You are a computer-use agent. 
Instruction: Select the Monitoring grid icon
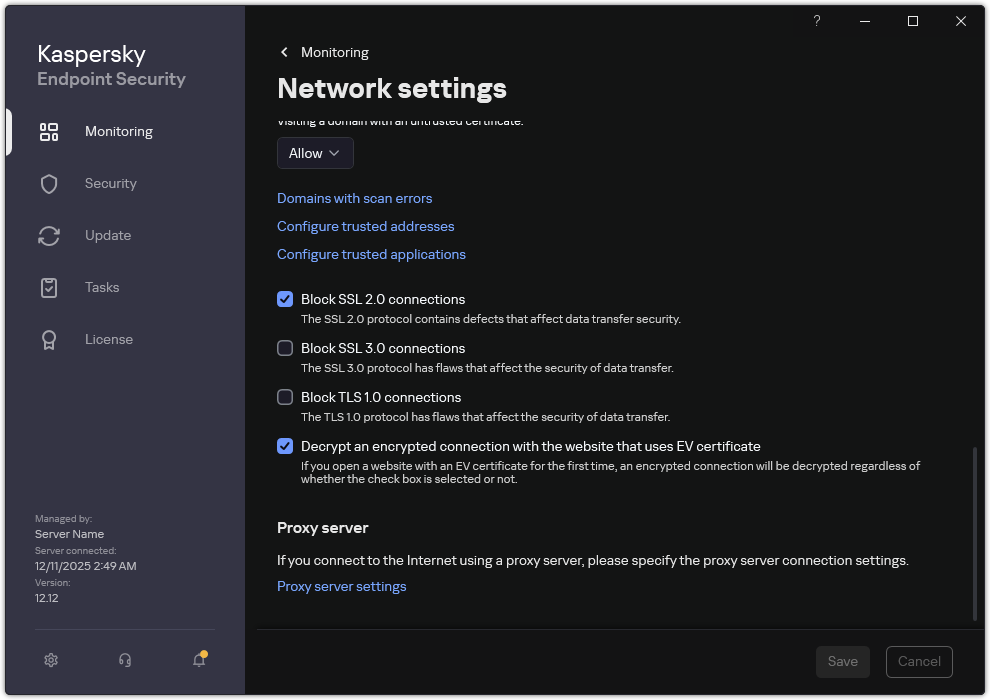pyautogui.click(x=49, y=131)
